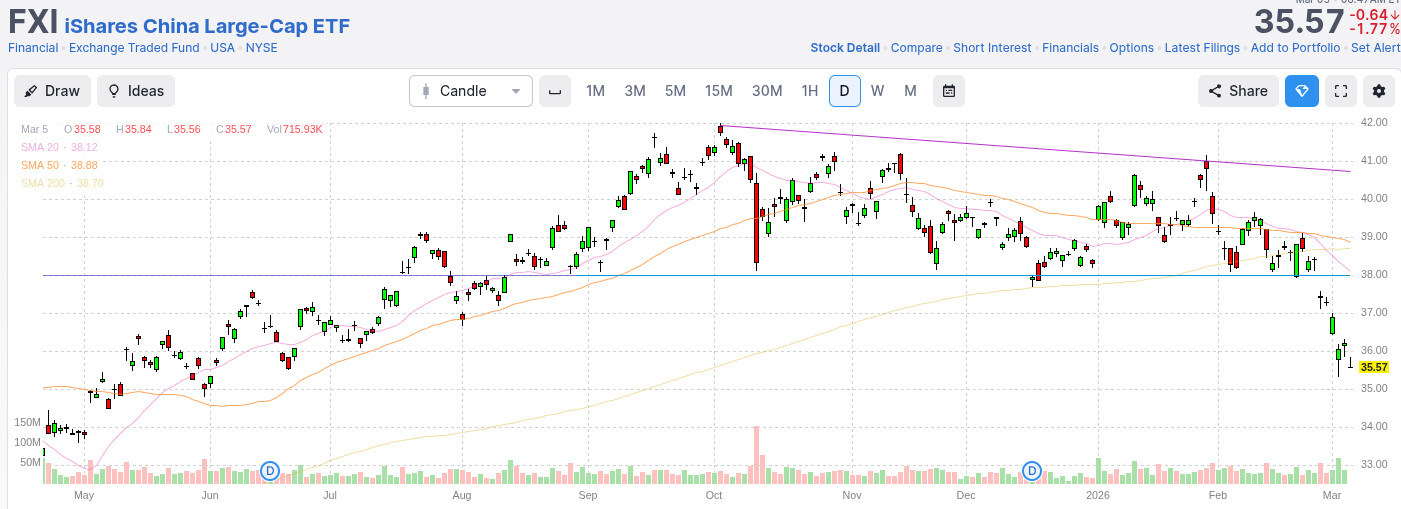Open chart settings gear

(1379, 91)
